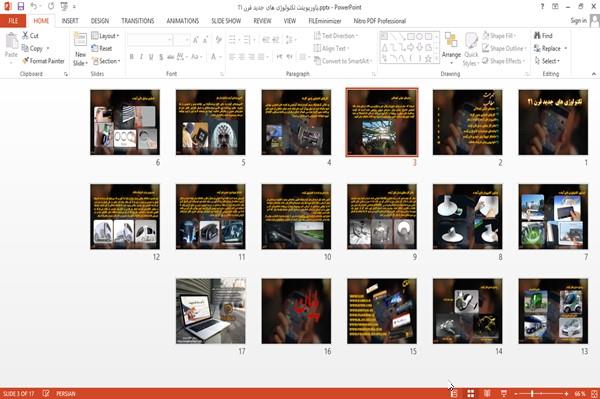
Task: Open the Shape Fill dropdown
Action: 499,36
